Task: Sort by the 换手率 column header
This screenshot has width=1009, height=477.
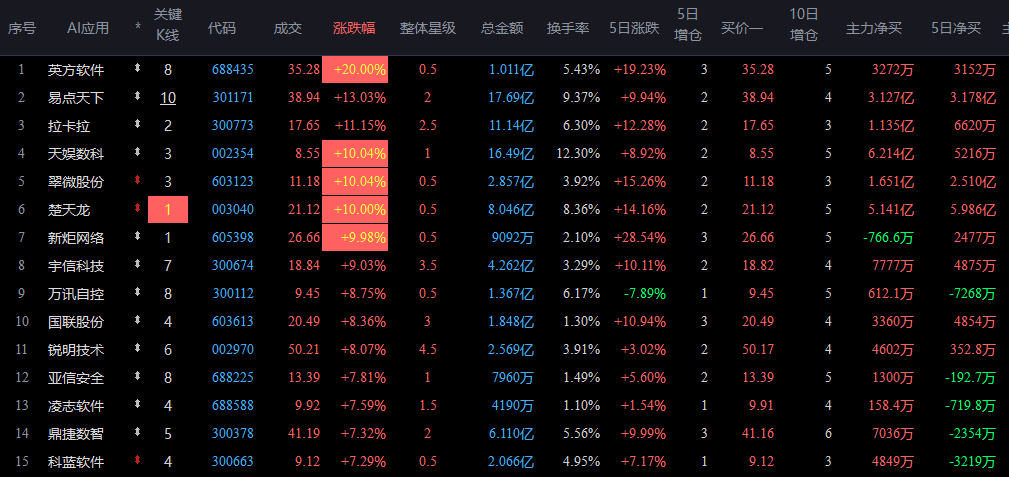Action: point(568,28)
